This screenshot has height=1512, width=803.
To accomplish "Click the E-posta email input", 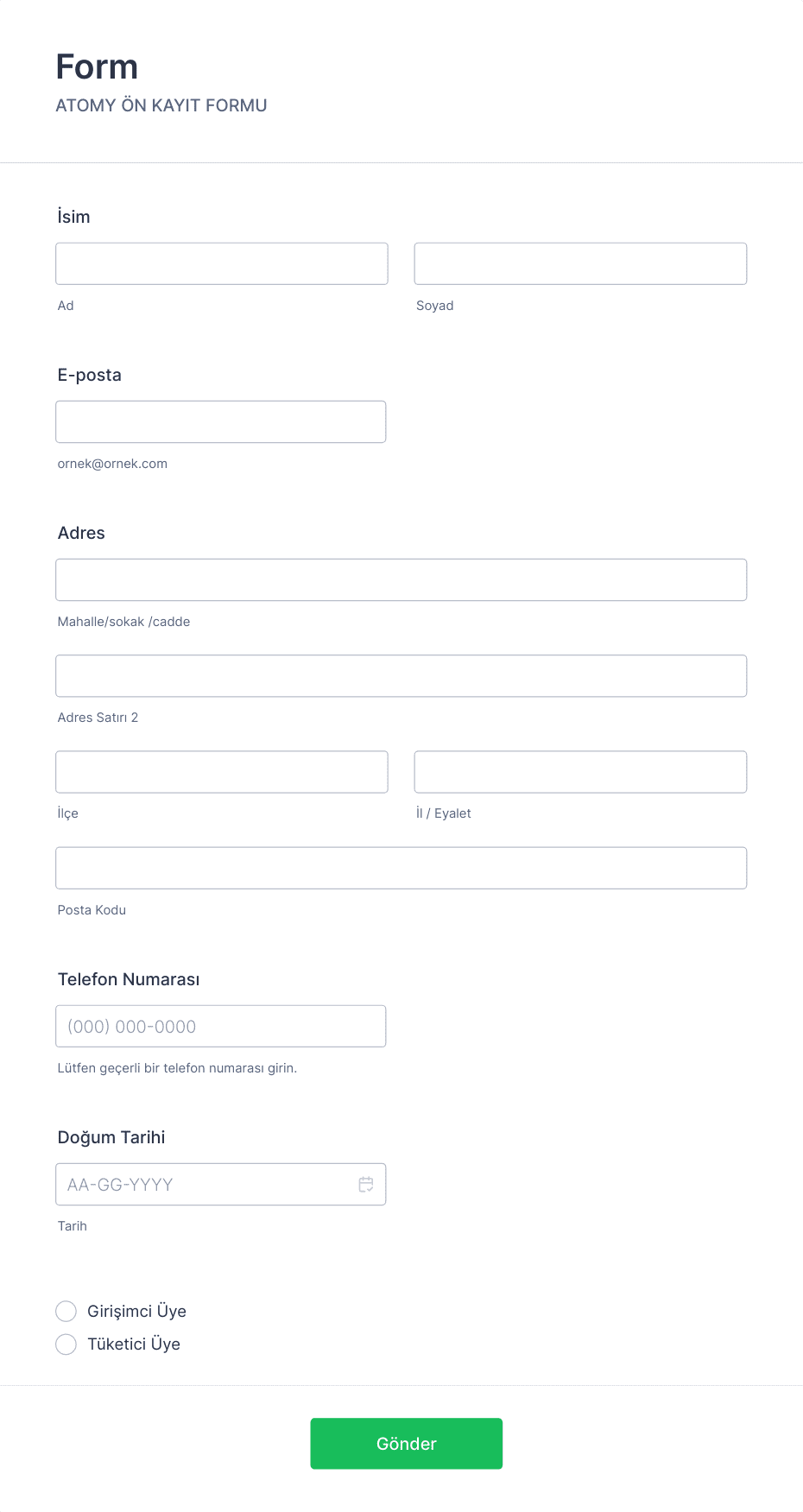I will pos(221,421).
